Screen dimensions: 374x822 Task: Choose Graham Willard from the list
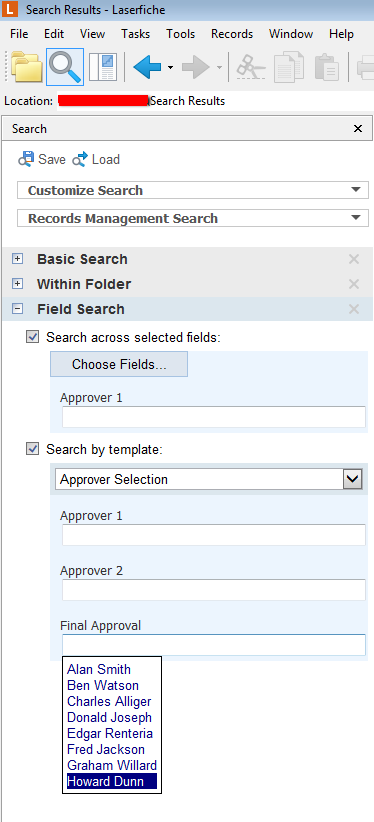pyautogui.click(x=112, y=765)
